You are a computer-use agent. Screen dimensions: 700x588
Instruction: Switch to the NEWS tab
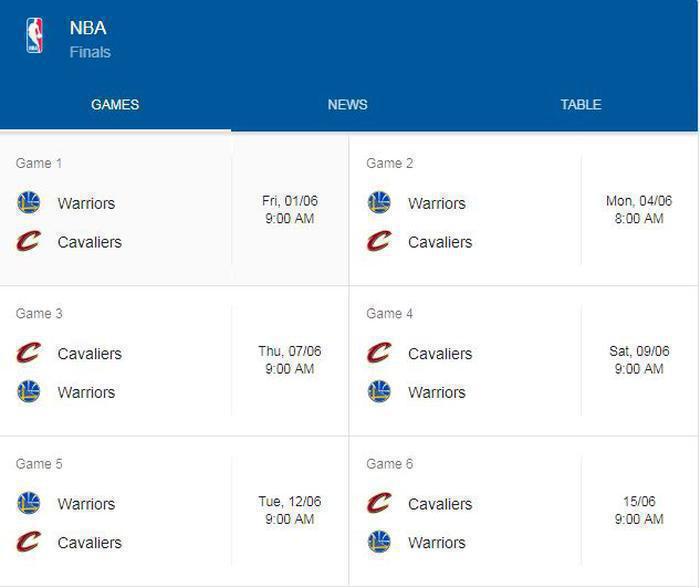click(347, 104)
